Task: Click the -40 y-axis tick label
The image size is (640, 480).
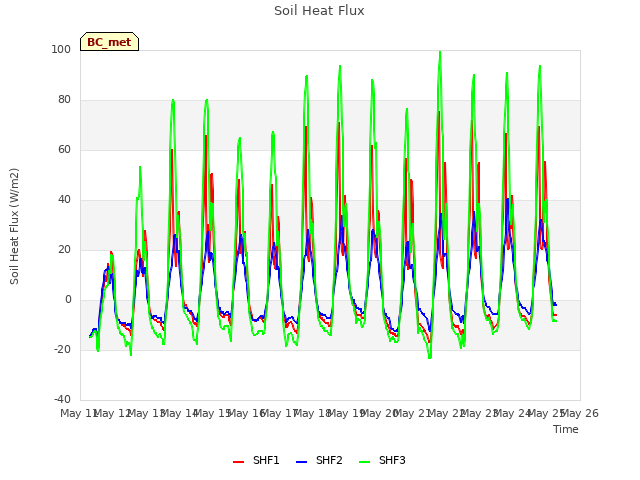Action: 62,399
